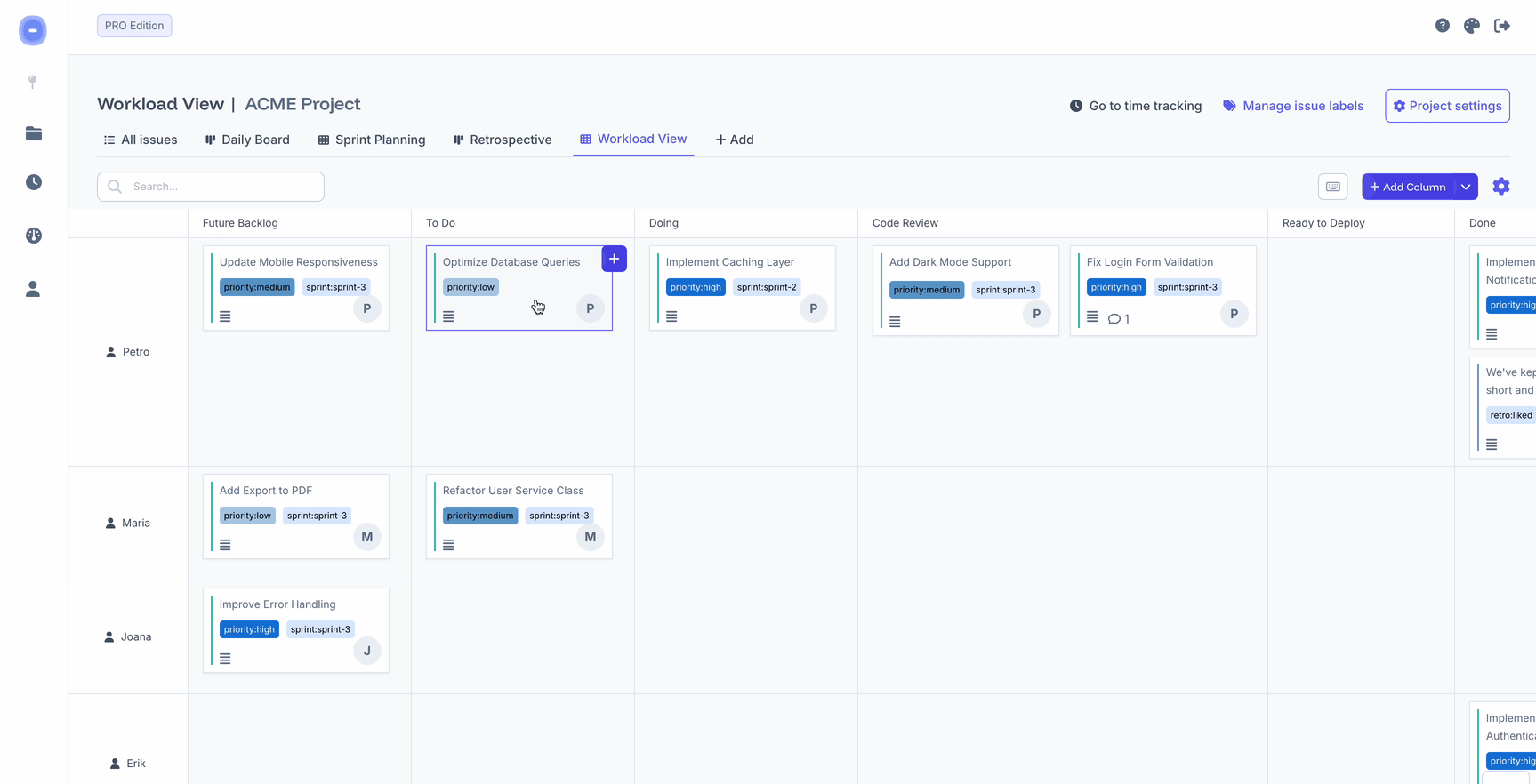Image resolution: width=1536 pixels, height=784 pixels.
Task: Click the Add Column button
Action: tap(1408, 187)
